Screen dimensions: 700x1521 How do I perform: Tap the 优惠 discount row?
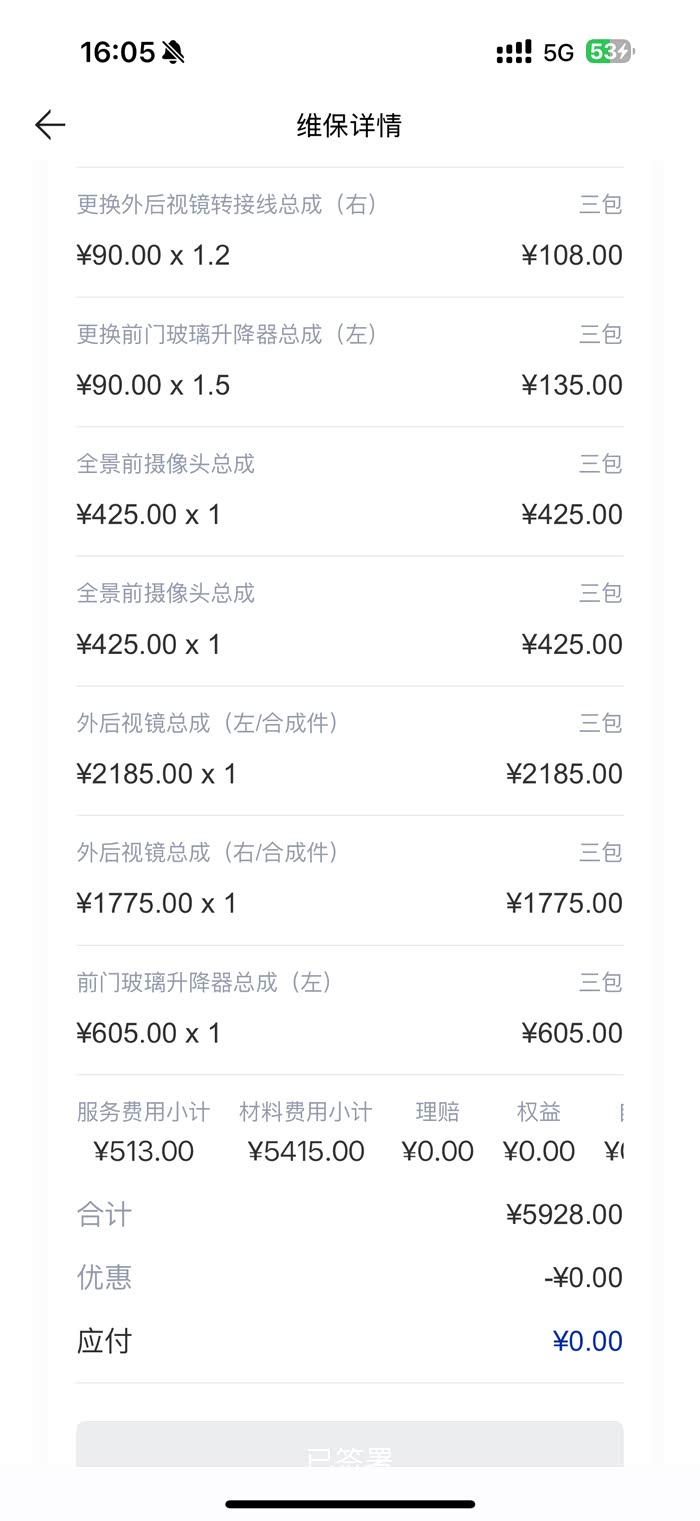point(349,1278)
